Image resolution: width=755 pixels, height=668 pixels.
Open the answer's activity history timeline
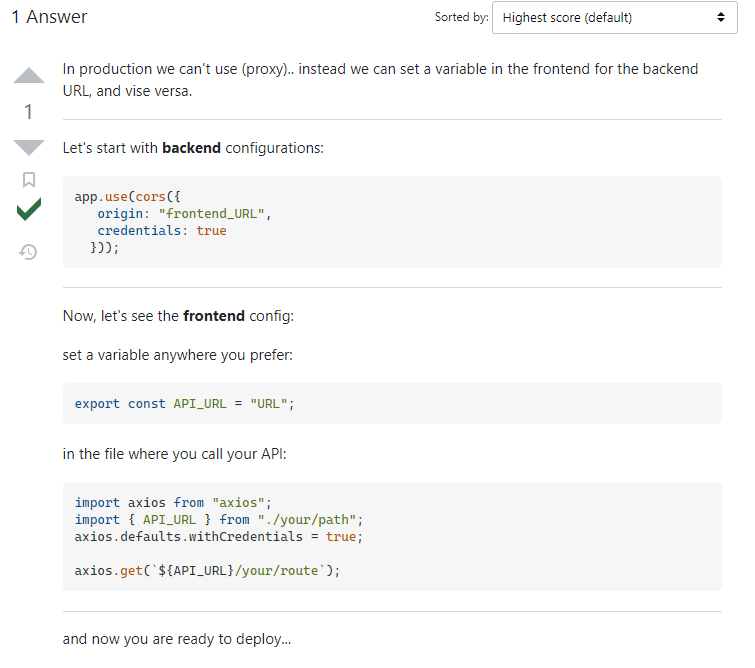coord(28,252)
